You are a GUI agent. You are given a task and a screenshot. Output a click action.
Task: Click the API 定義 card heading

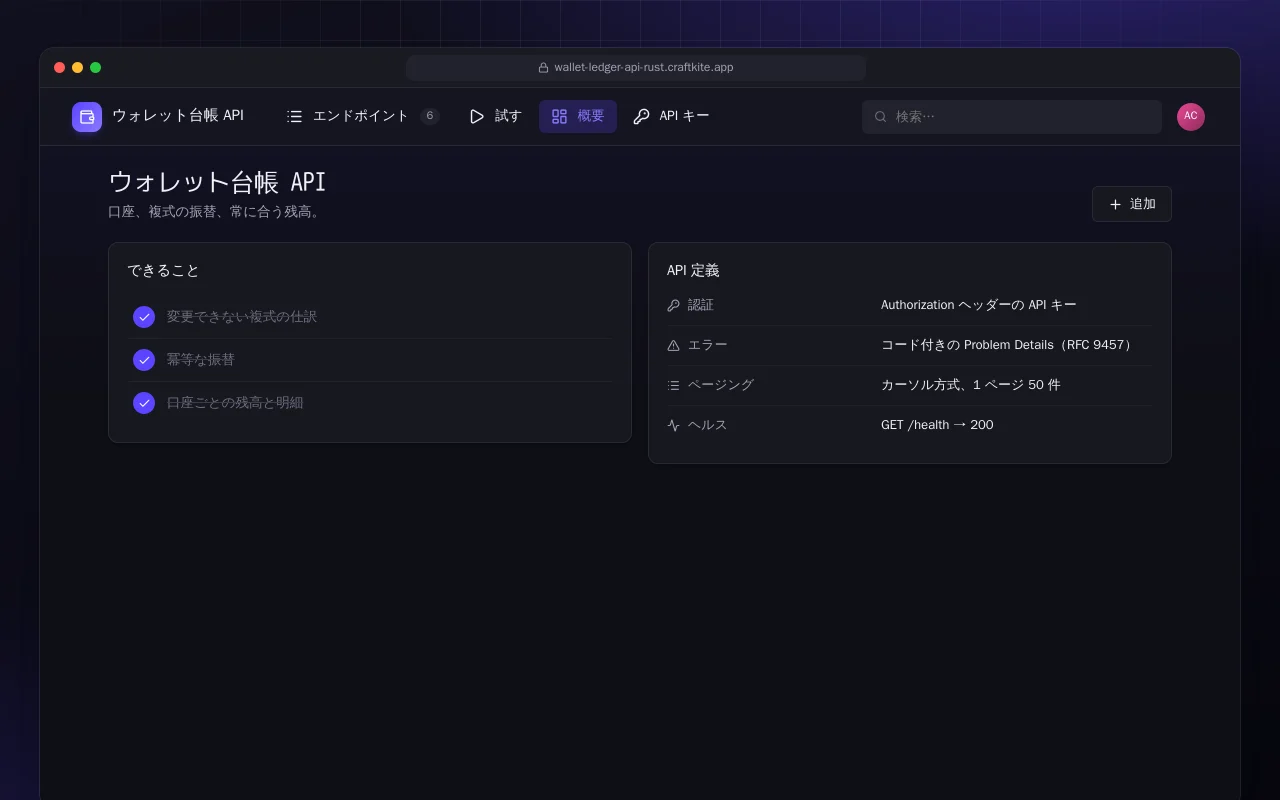pos(693,271)
